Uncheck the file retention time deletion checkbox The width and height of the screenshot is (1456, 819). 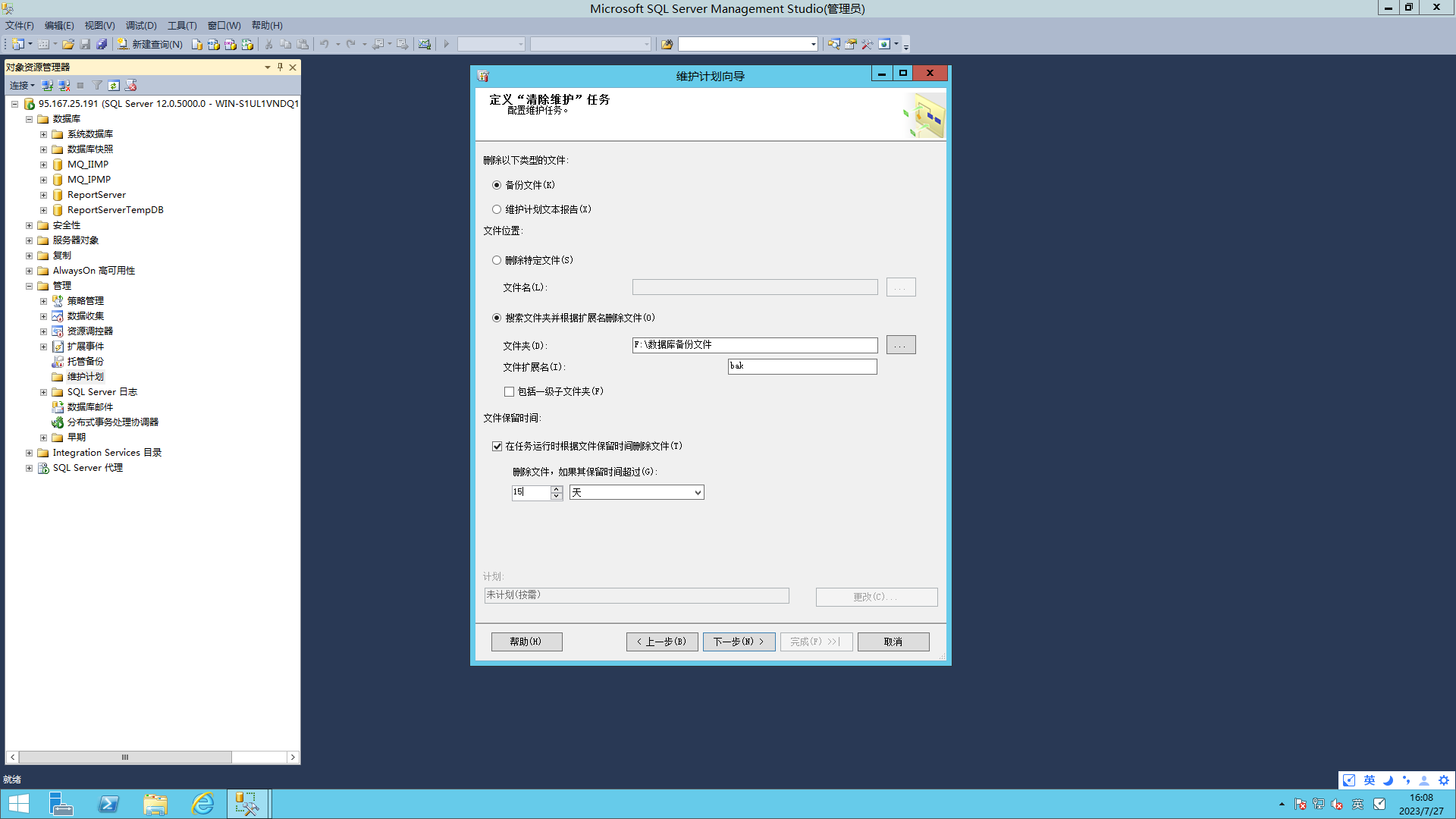click(x=497, y=447)
